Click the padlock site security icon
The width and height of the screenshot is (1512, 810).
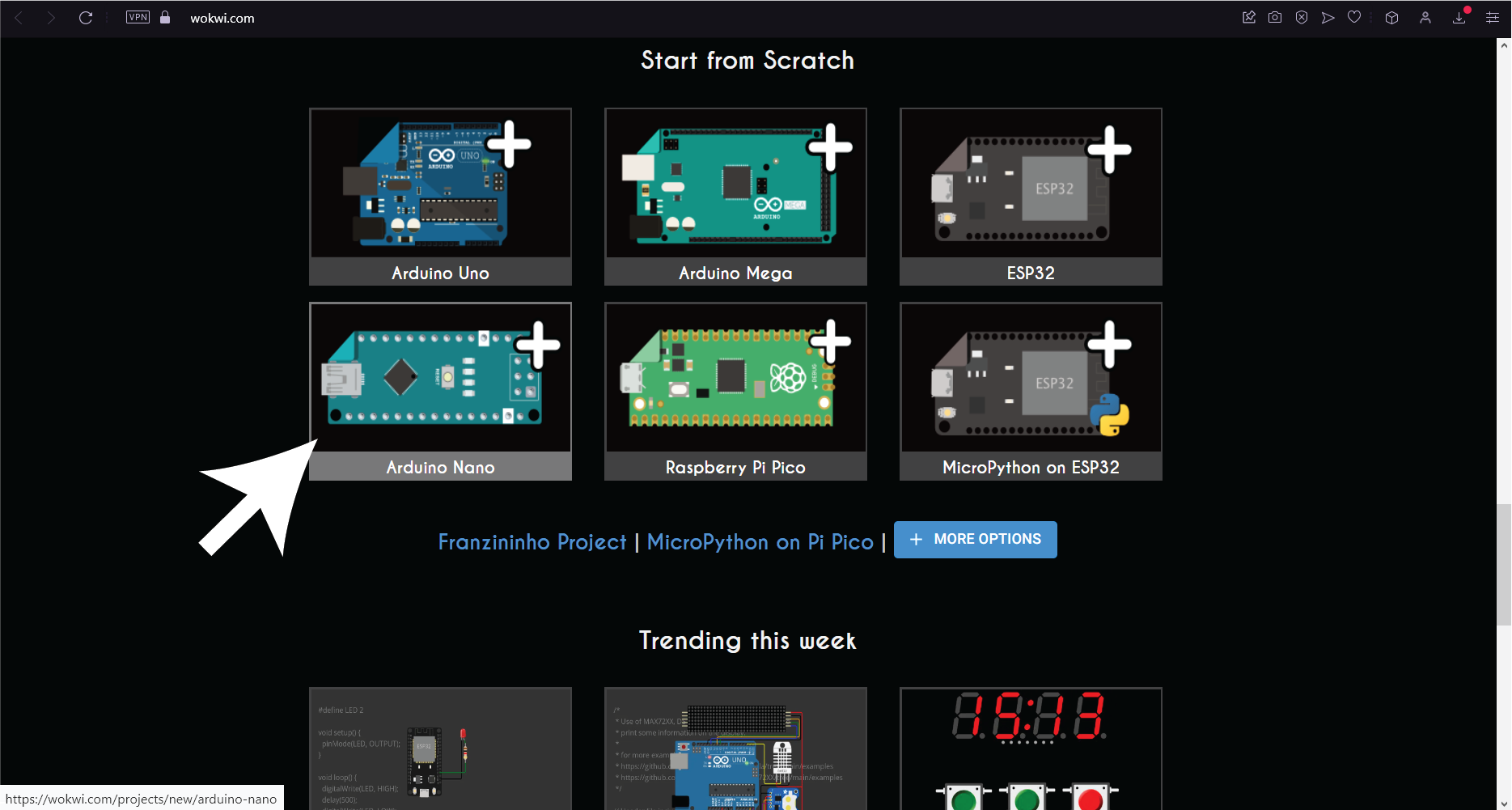[x=165, y=17]
